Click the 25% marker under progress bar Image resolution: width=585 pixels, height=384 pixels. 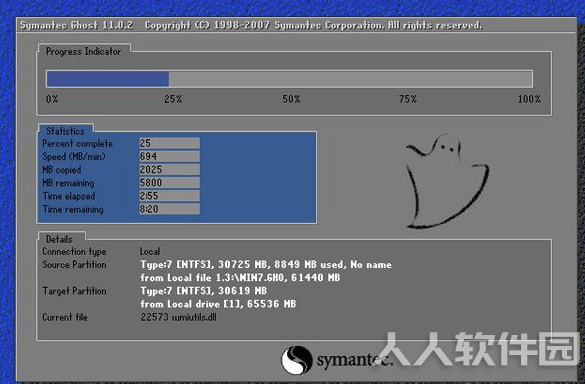tap(173, 99)
